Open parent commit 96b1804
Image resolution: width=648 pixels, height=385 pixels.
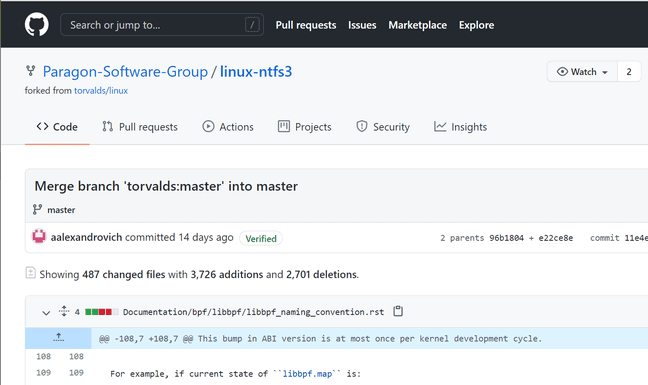[x=506, y=238]
